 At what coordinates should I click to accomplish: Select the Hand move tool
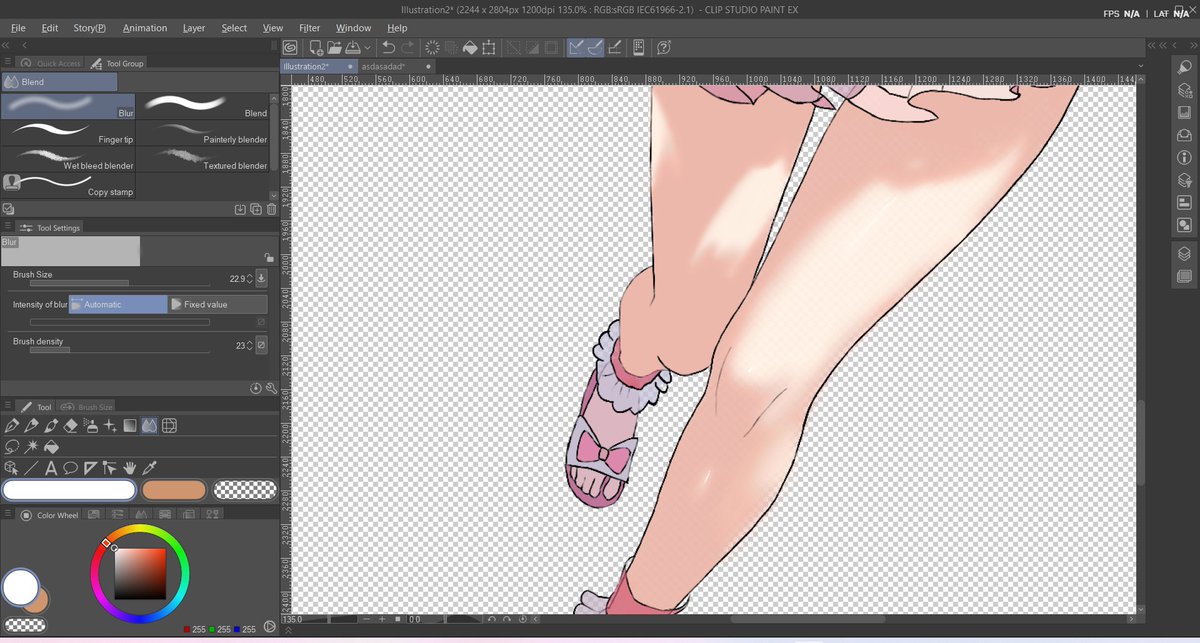click(130, 466)
